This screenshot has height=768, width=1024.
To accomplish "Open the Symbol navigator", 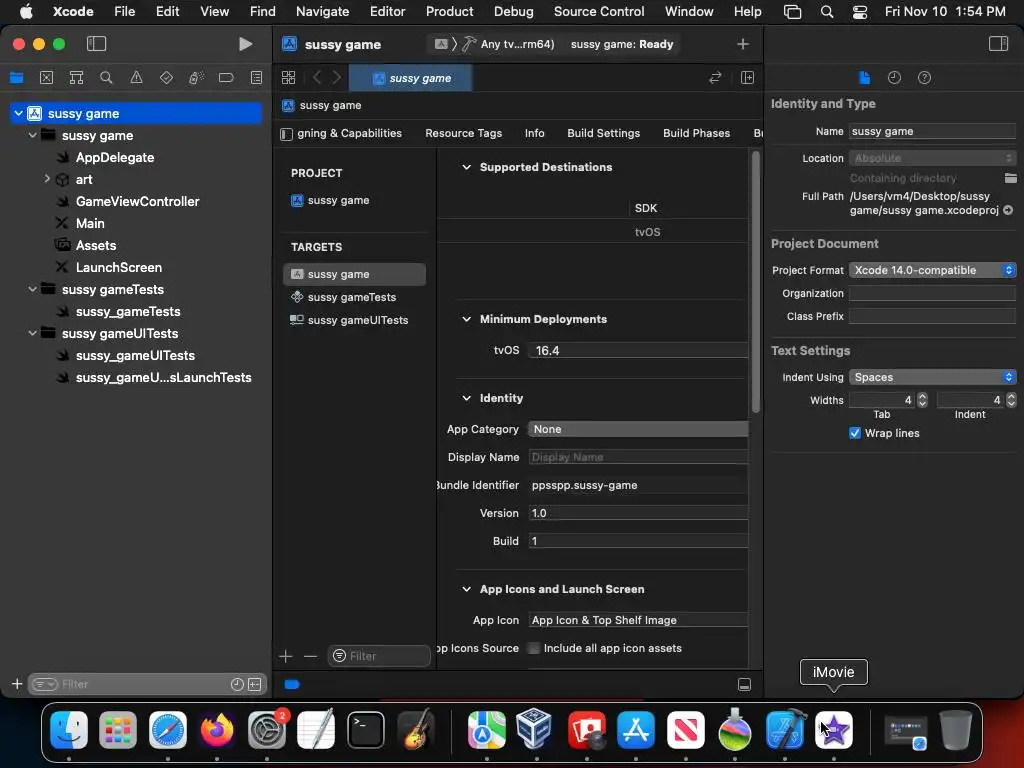I will (x=76, y=78).
